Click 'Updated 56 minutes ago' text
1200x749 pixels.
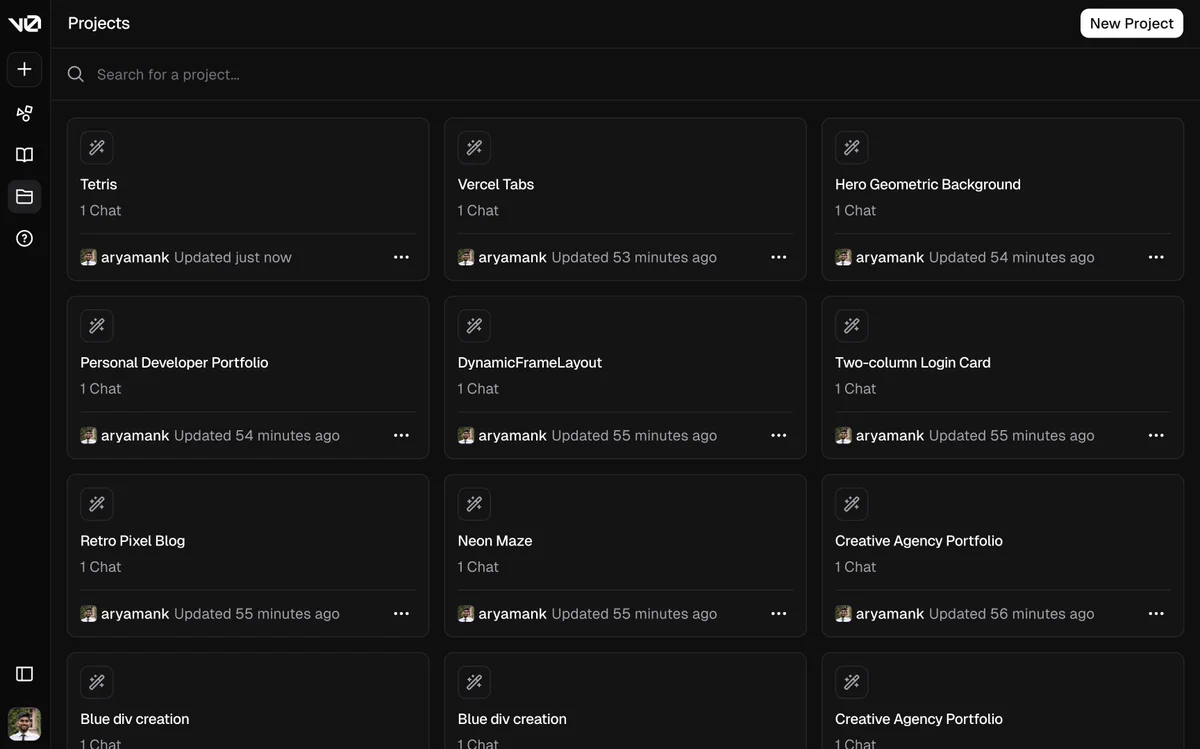coord(1012,613)
